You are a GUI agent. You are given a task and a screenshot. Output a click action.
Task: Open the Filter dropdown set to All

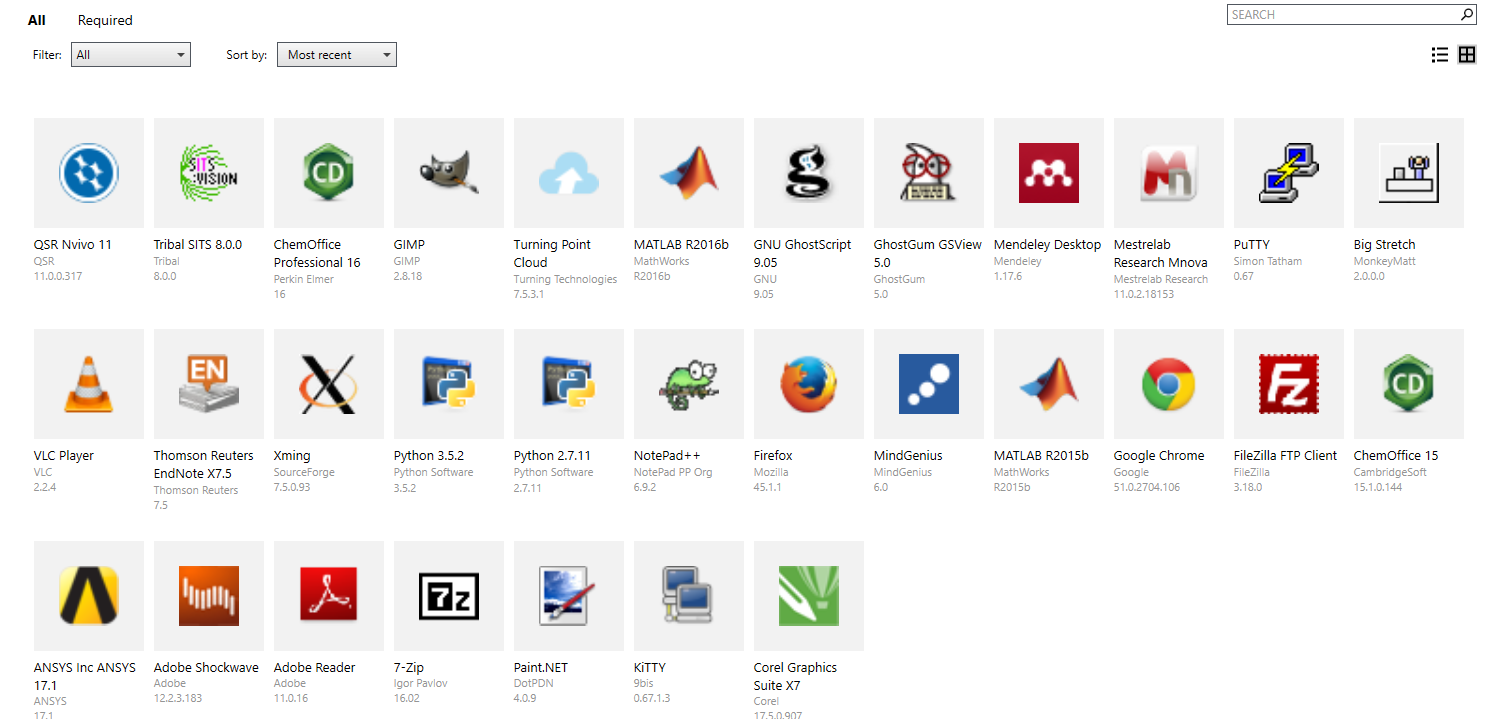(x=131, y=55)
